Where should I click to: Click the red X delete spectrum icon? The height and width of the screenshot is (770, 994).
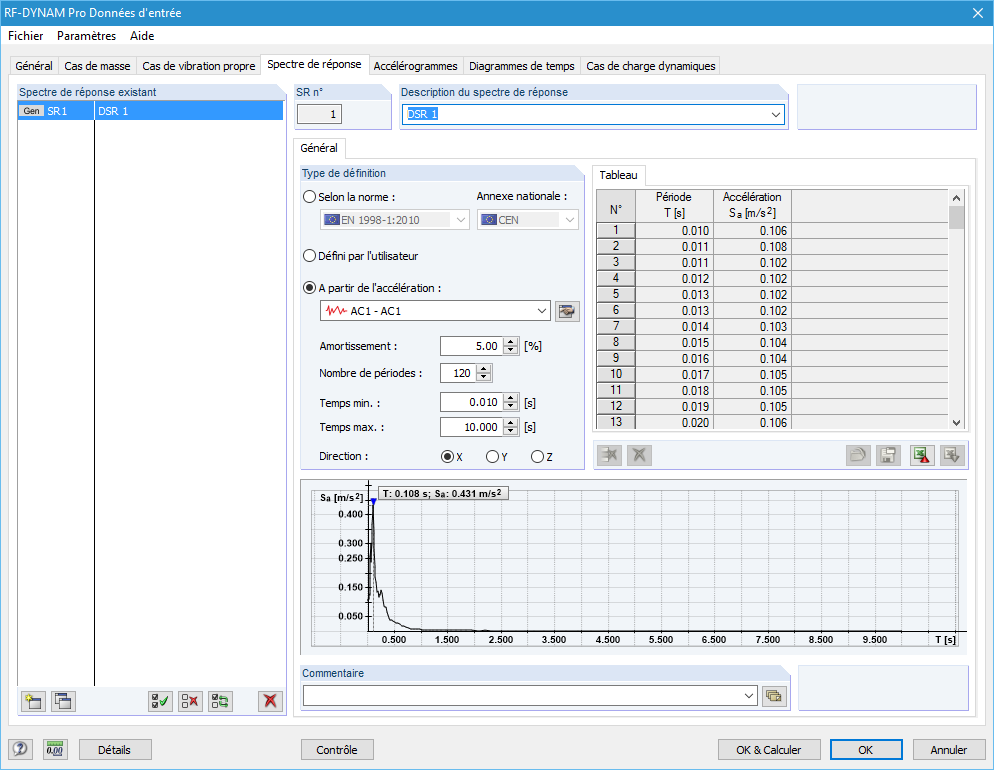tap(269, 701)
